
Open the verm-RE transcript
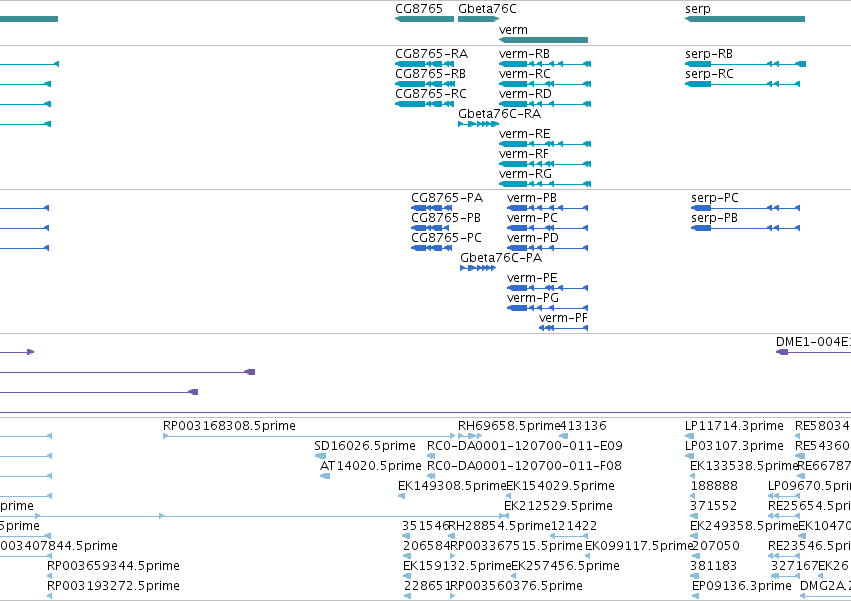545,144
